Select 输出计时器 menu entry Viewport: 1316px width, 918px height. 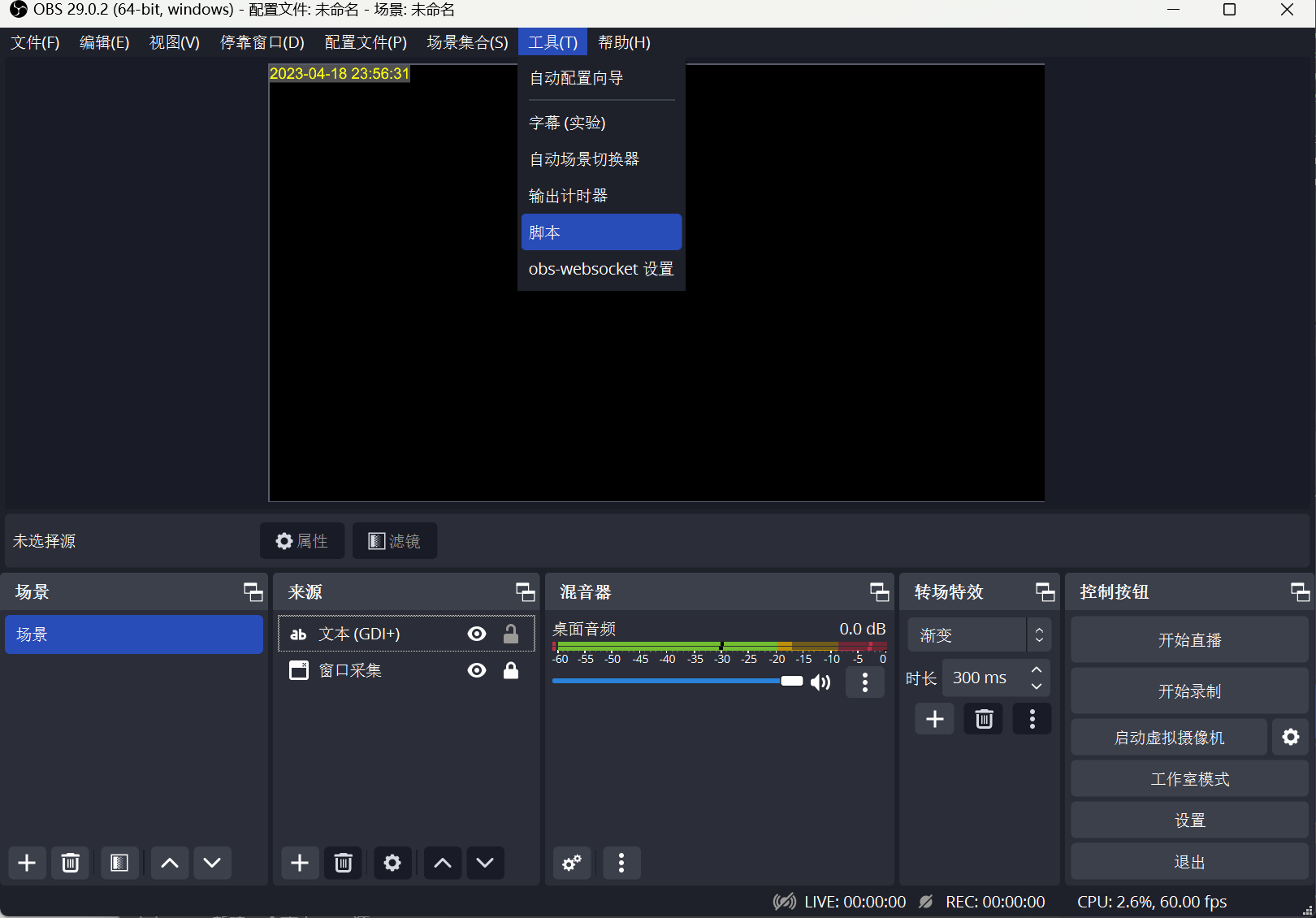(601, 196)
